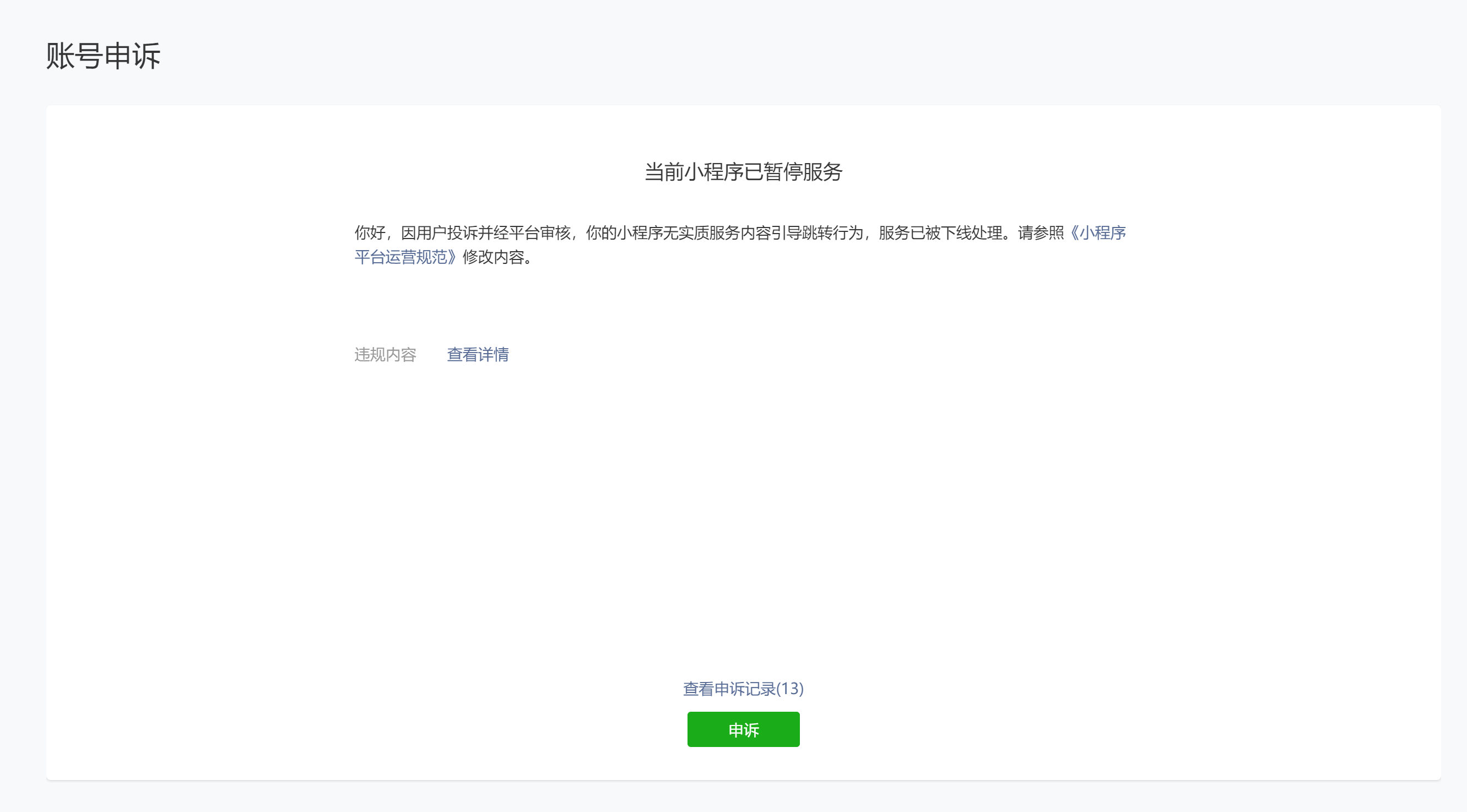Open 查看详情 violation details link
Screen dimensions: 1467x812
pos(477,354)
